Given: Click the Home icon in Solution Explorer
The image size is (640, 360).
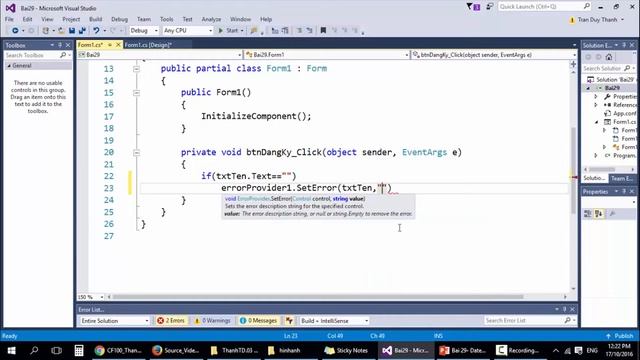Looking at the screenshot, I should 609,57.
